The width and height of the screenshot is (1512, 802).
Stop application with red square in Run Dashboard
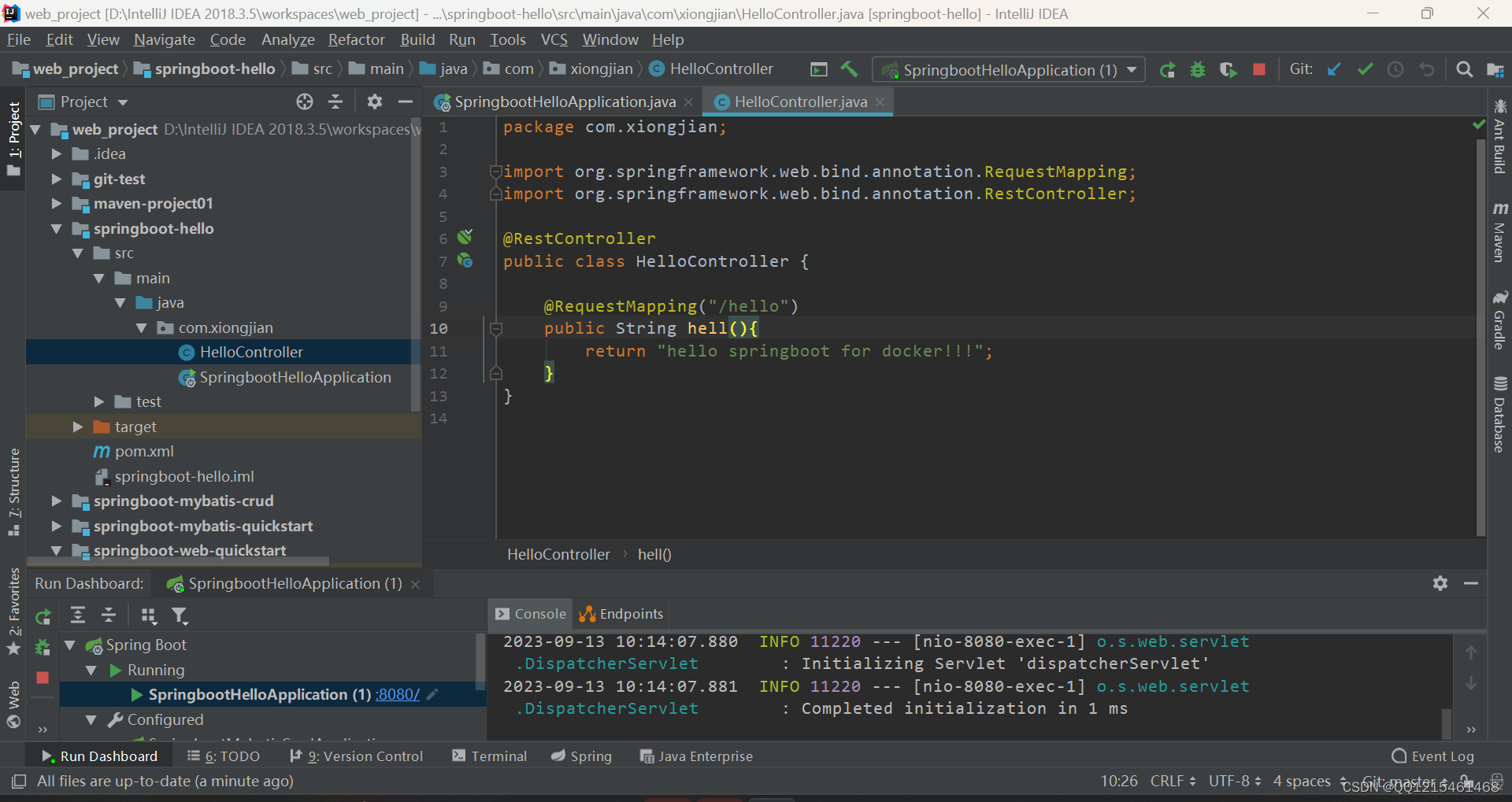tap(43, 678)
